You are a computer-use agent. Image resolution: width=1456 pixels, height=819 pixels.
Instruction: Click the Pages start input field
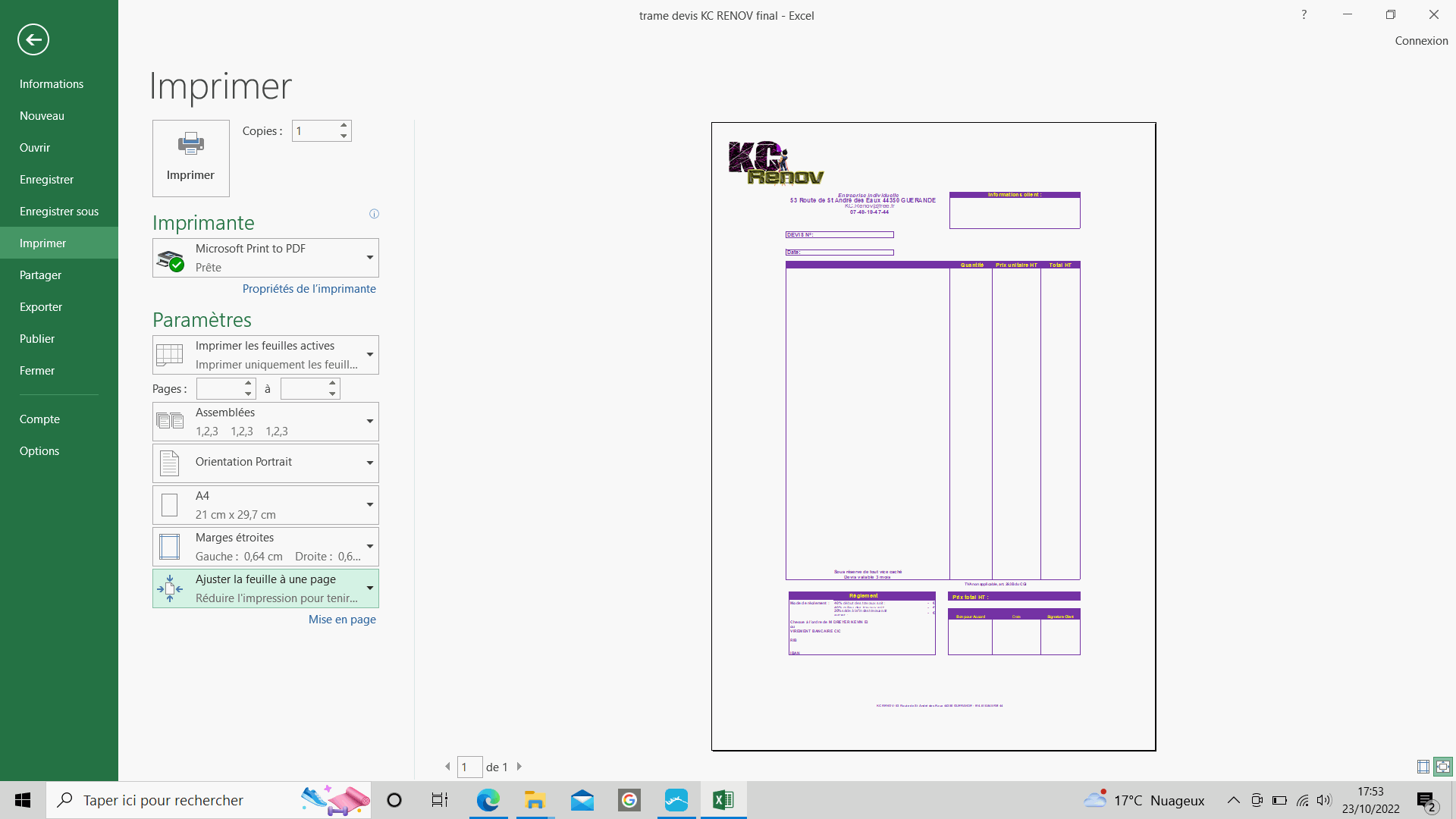tap(219, 389)
